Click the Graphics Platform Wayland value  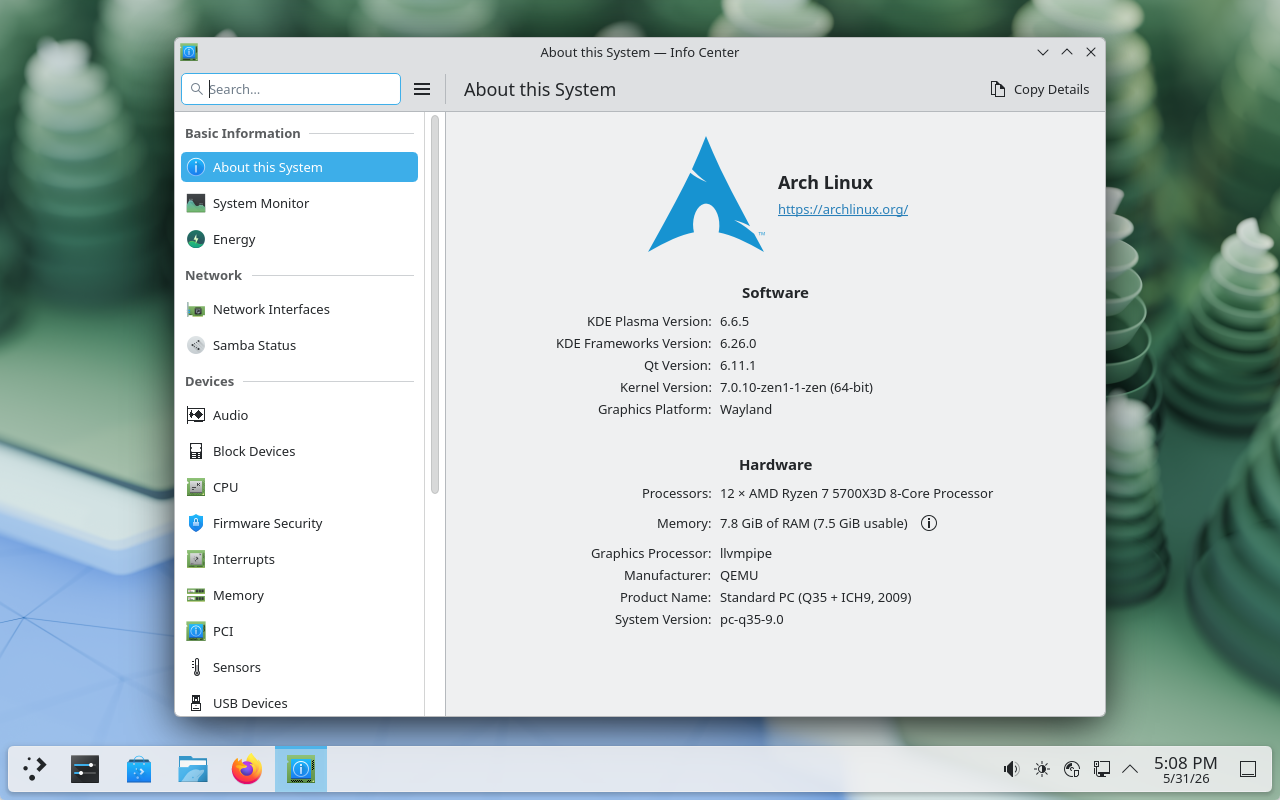(746, 409)
